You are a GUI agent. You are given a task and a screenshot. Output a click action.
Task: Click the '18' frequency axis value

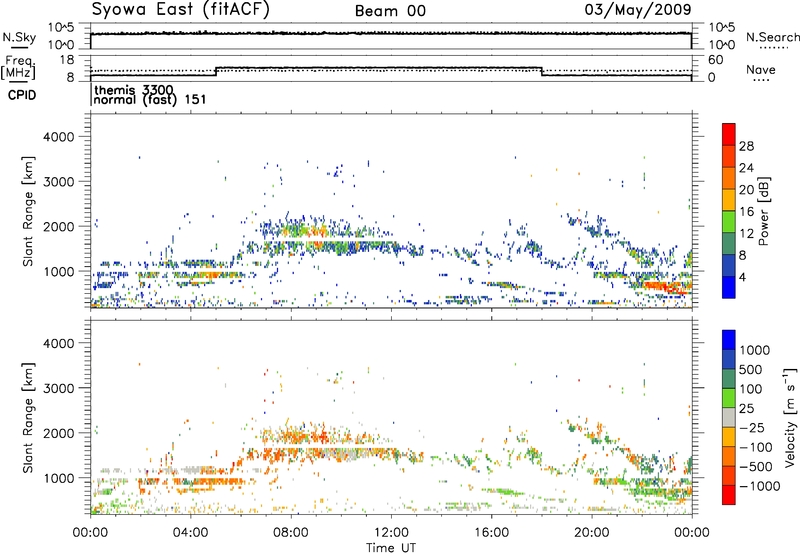(67, 60)
